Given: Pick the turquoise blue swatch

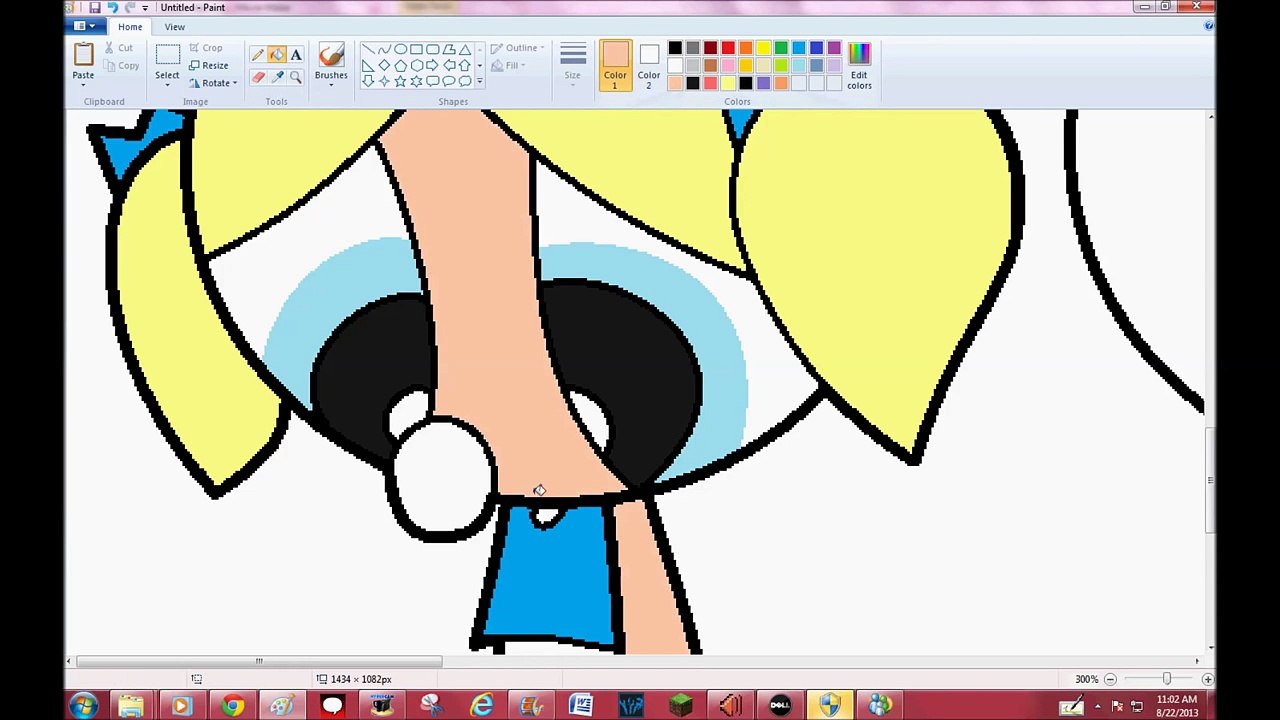Looking at the screenshot, I should click(799, 48).
